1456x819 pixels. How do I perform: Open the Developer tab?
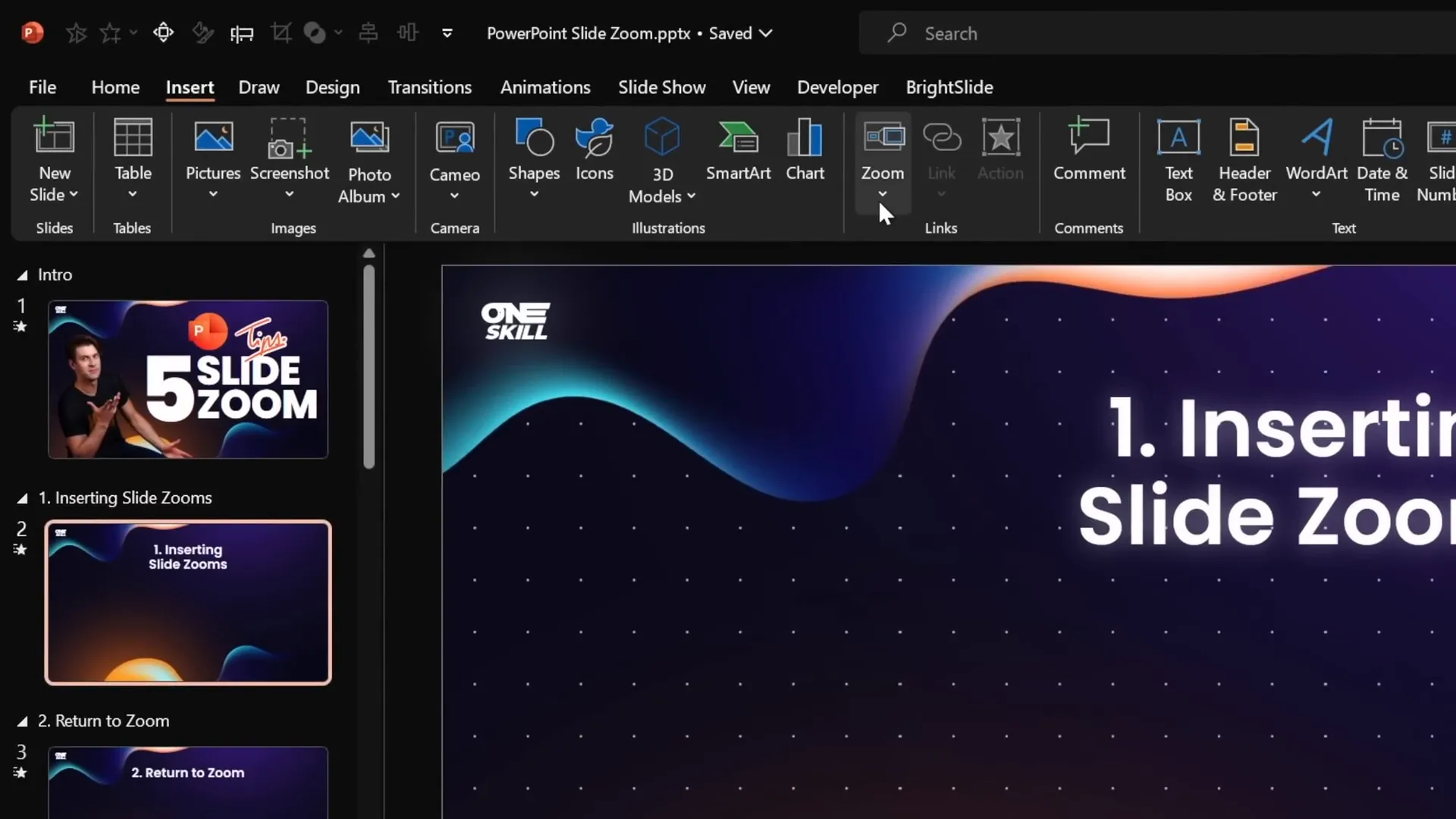[837, 87]
